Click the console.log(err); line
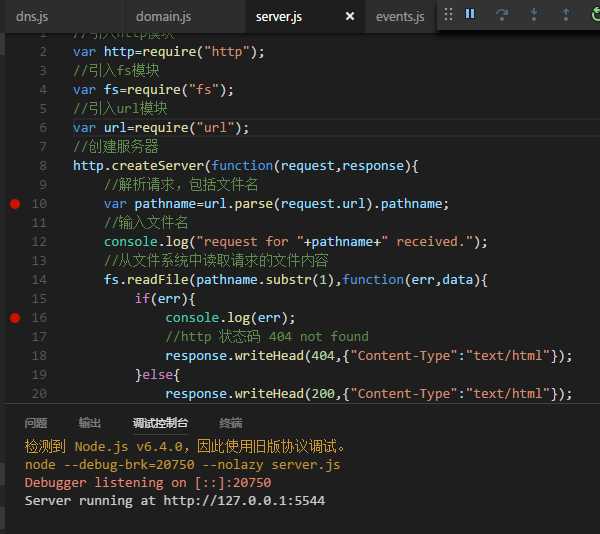 click(x=230, y=318)
